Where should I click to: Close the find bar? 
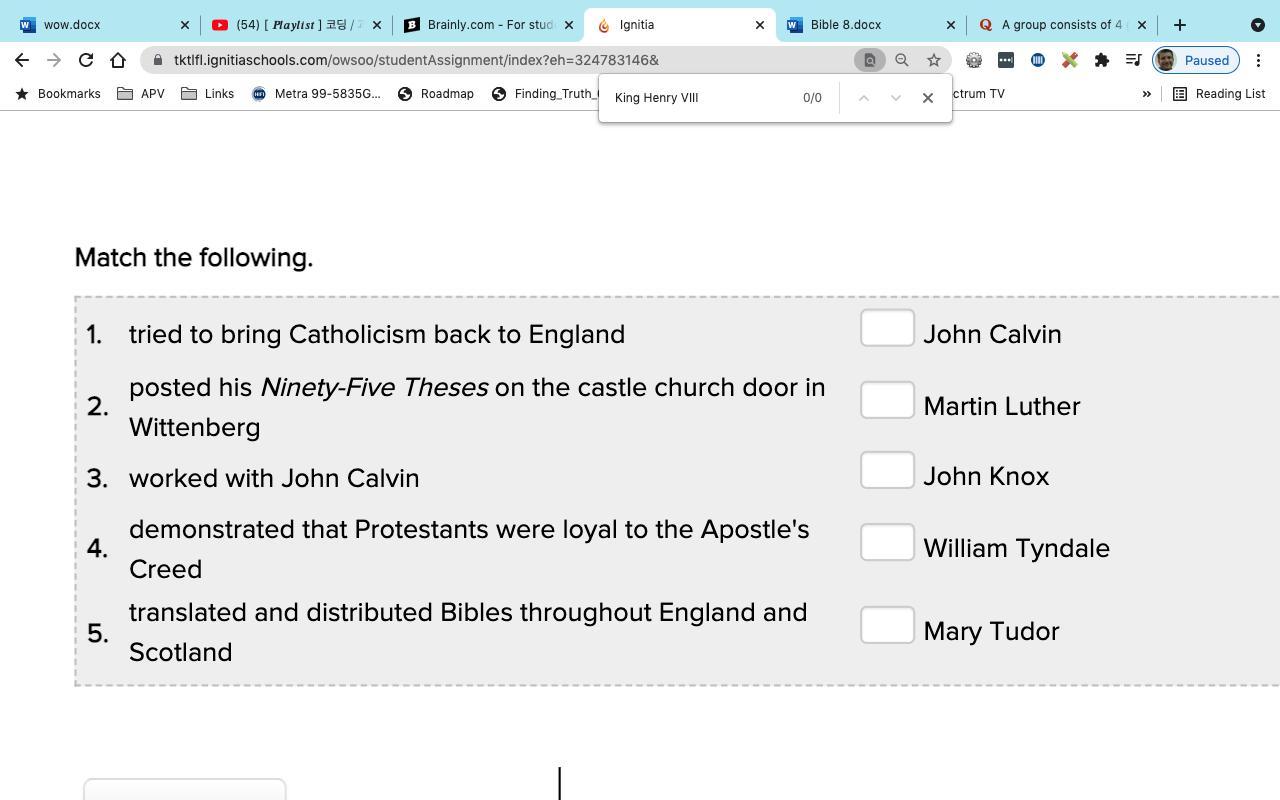[x=928, y=98]
